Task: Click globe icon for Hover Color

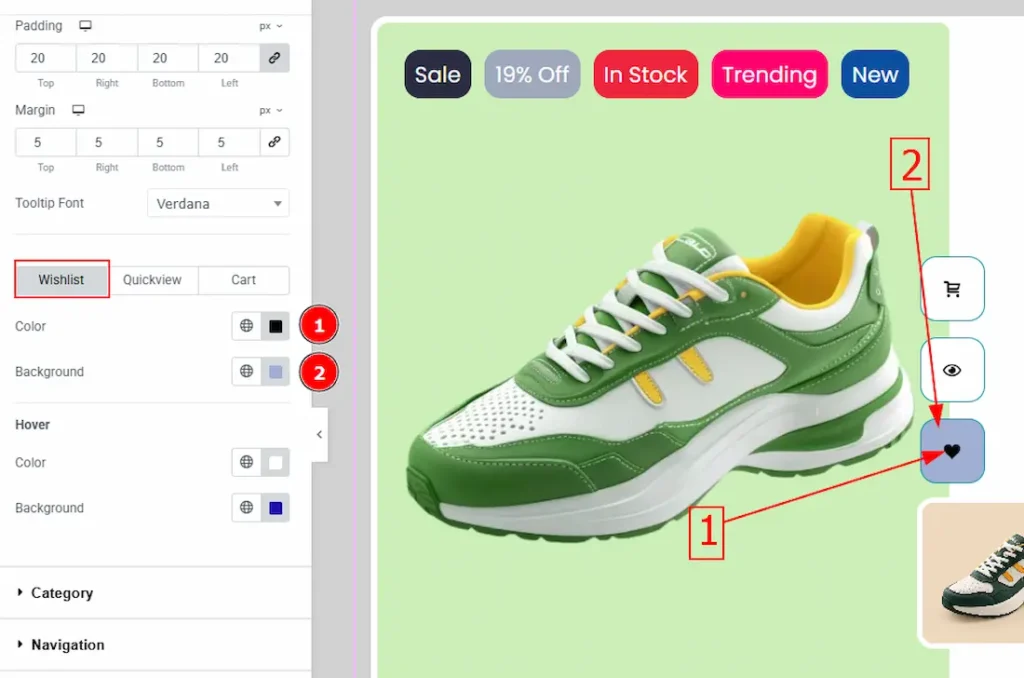Action: (246, 463)
